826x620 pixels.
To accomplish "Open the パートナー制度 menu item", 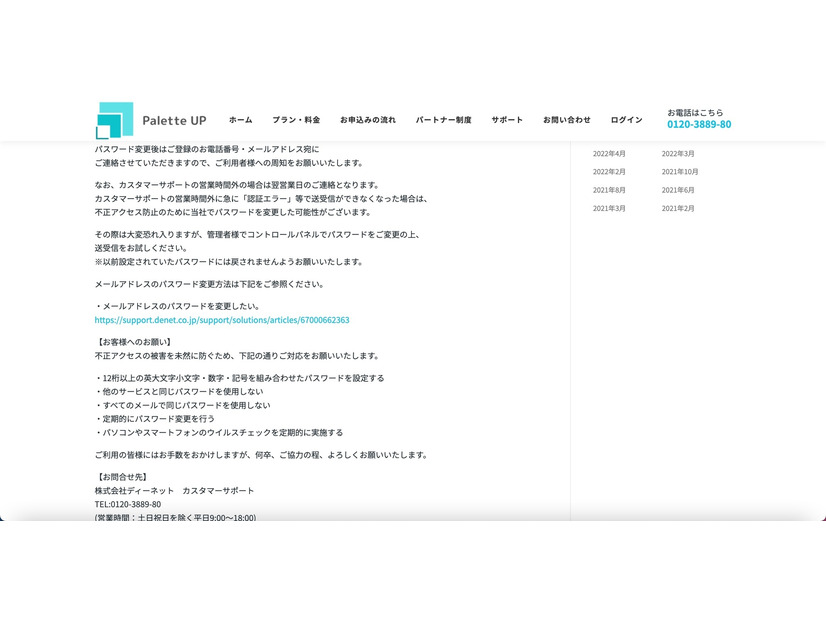I will coord(444,120).
